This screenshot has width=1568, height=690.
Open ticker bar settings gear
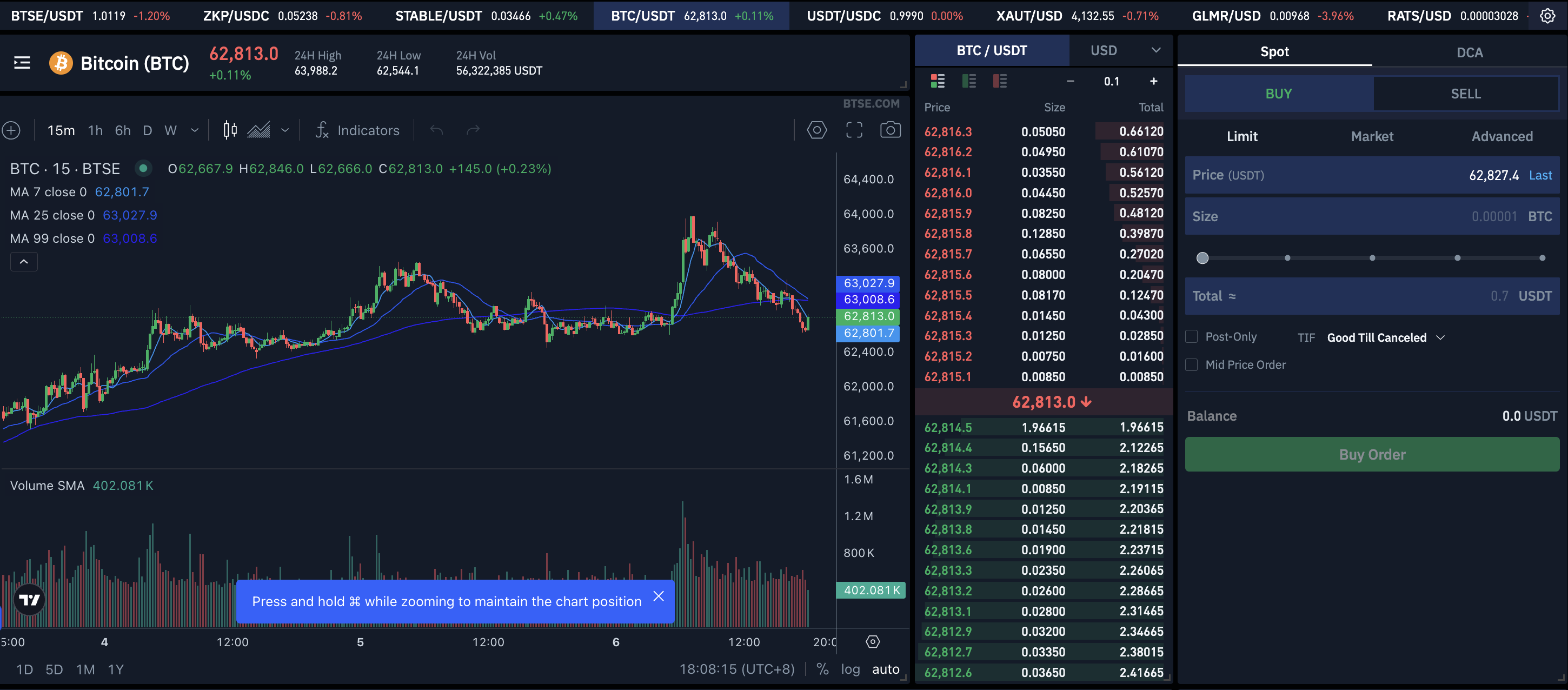[1547, 16]
